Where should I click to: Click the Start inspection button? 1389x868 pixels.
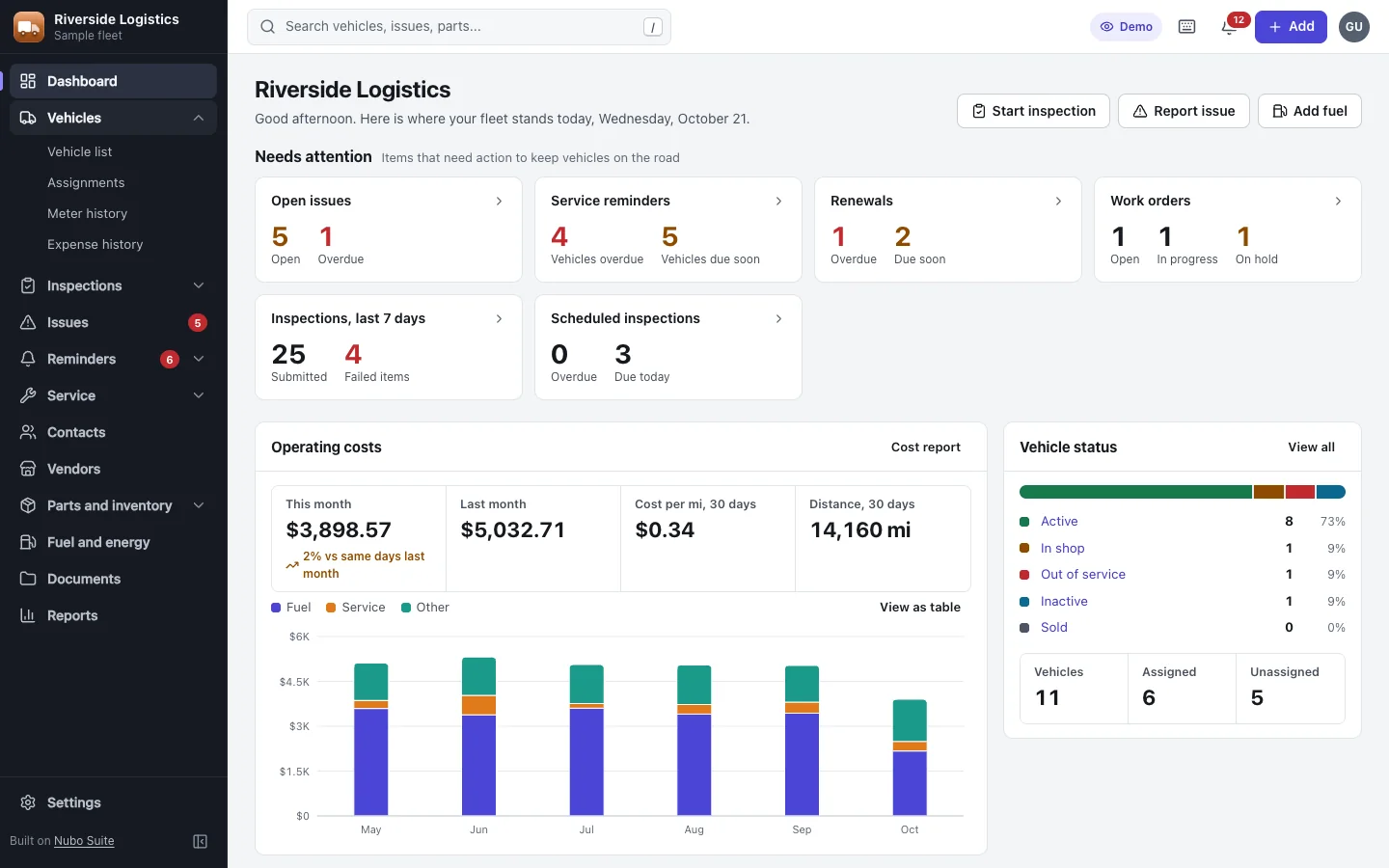pos(1033,111)
